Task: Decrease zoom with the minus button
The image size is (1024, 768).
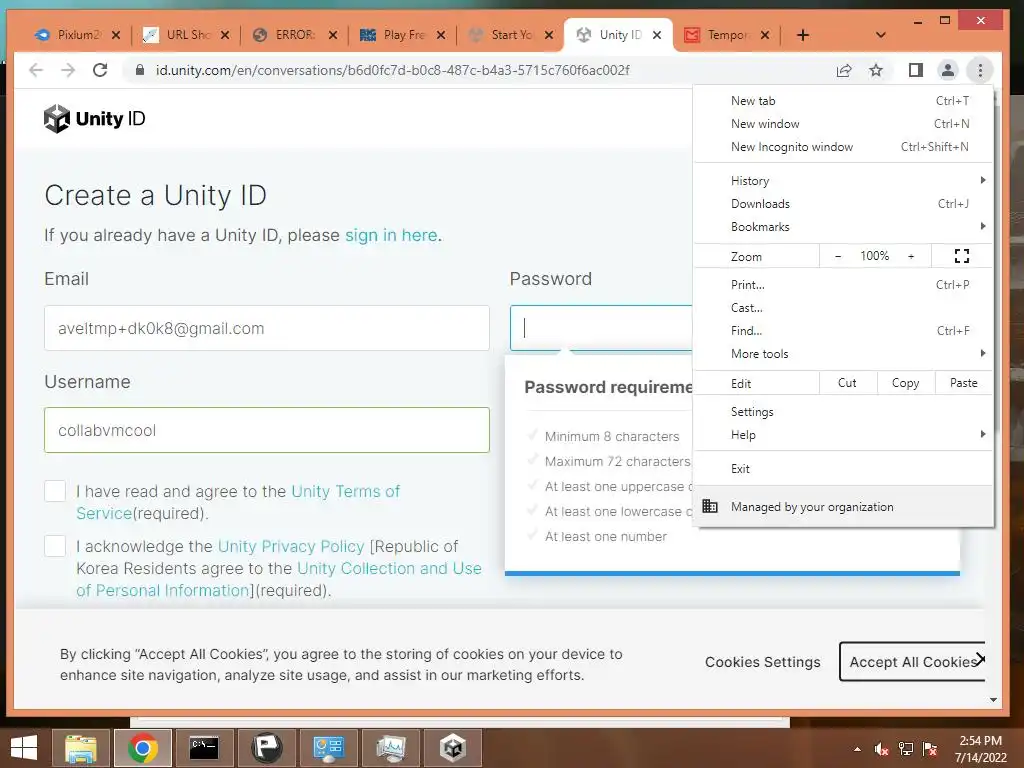Action: click(x=838, y=256)
